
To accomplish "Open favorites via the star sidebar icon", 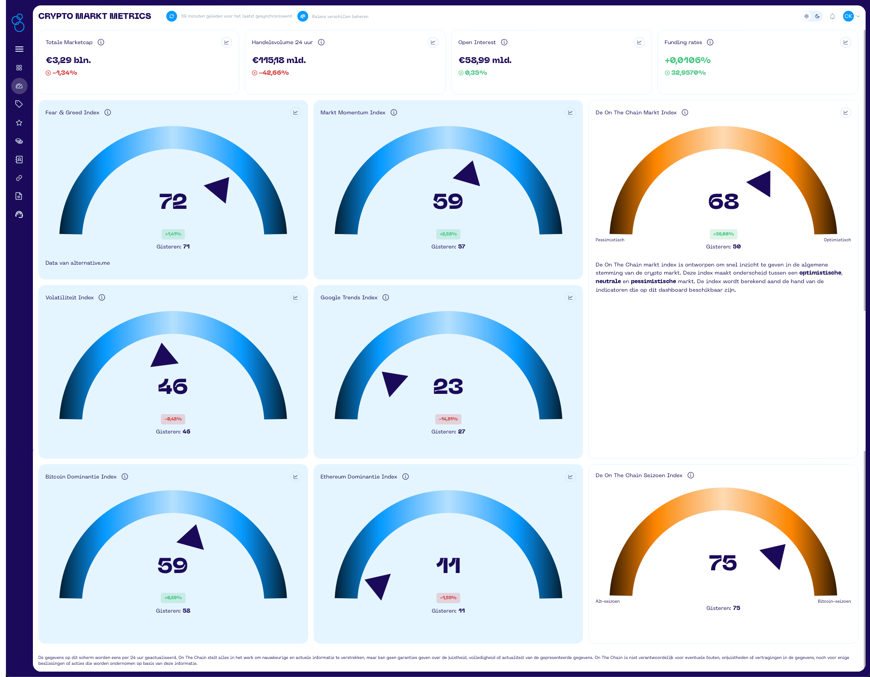I will [18, 121].
